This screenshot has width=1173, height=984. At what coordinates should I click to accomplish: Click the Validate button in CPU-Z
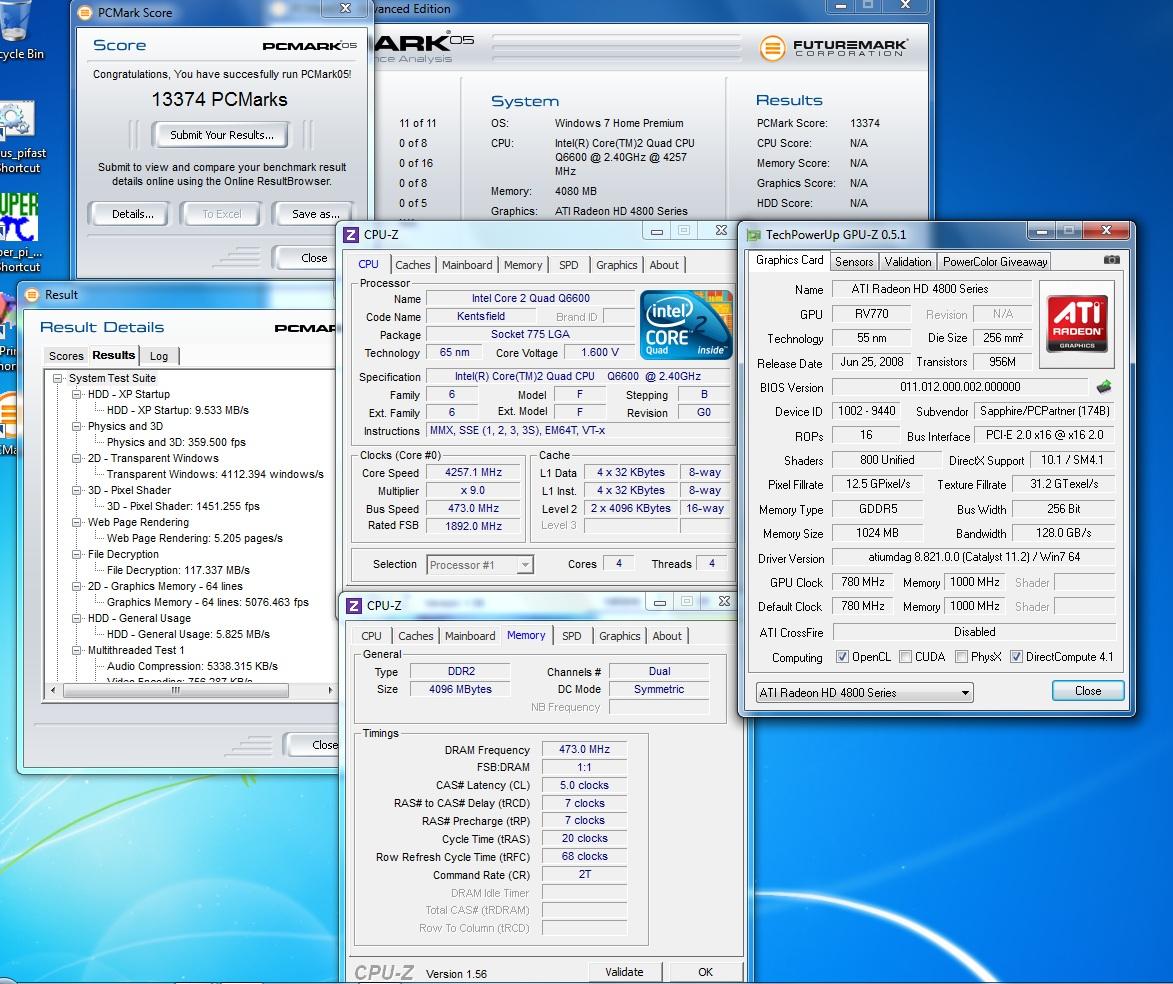[x=624, y=972]
